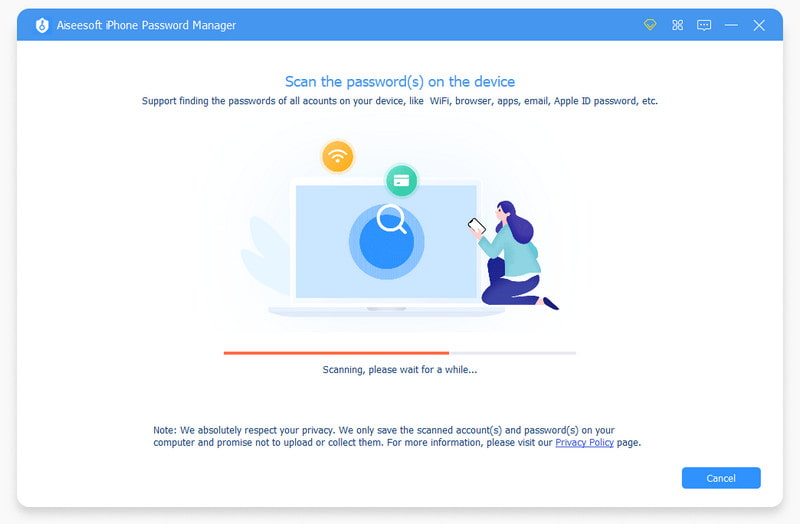Open the Privacy Policy link
Screen dimensions: 800x524
tap(584, 442)
